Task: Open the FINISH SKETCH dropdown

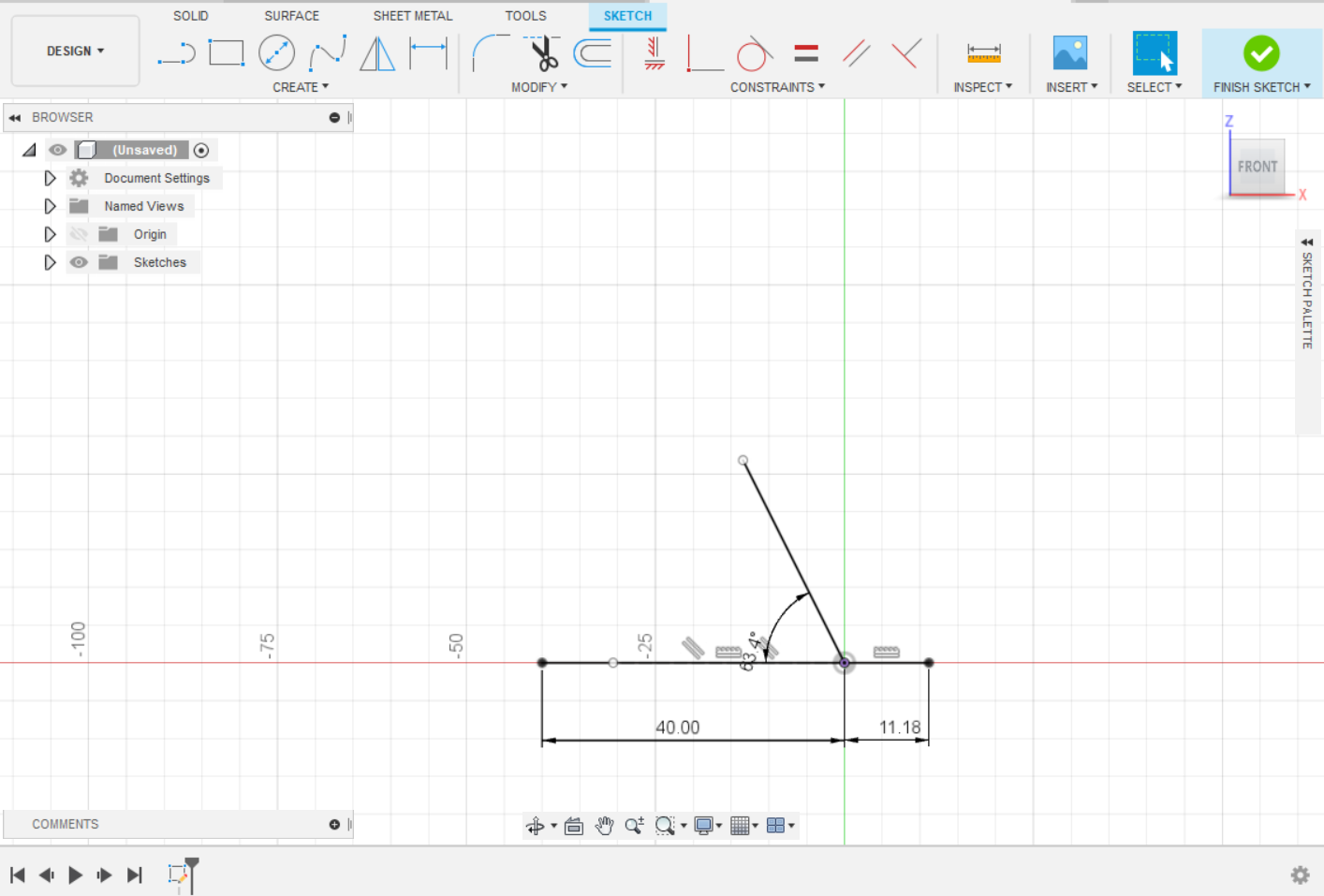Action: click(1261, 87)
